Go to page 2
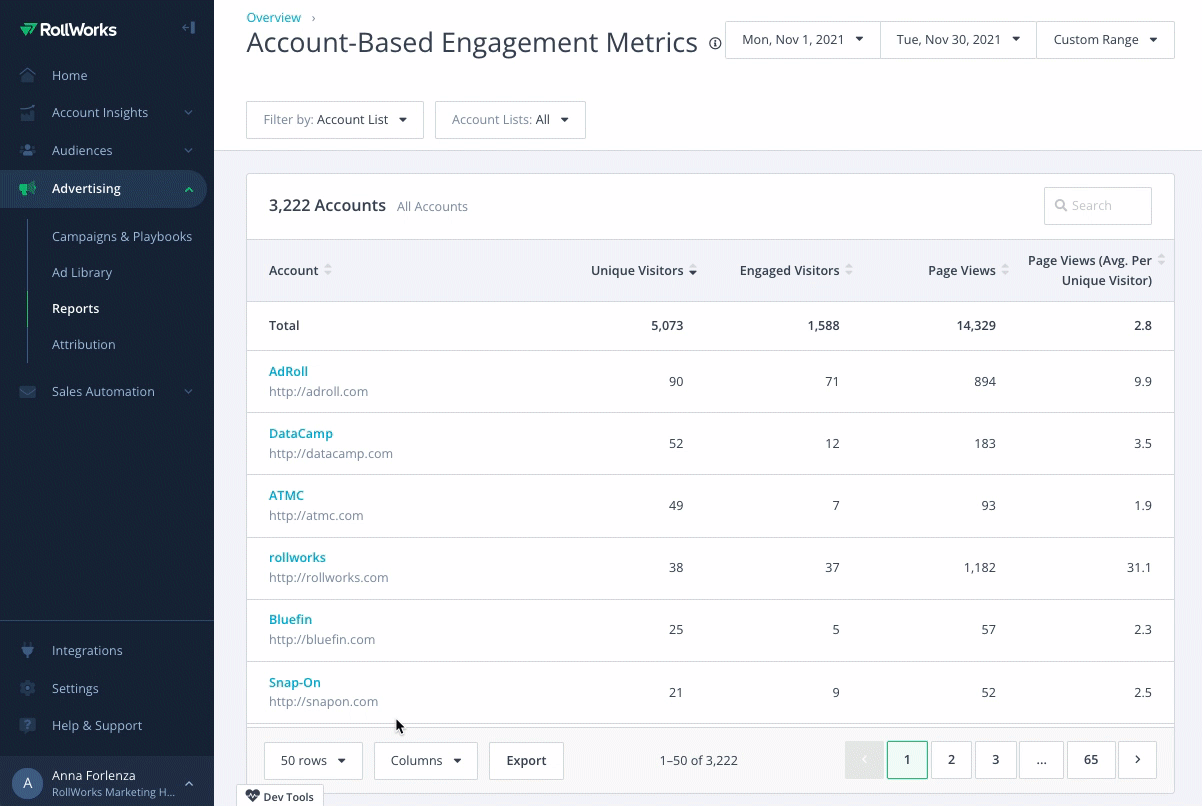1202x806 pixels. click(951, 760)
